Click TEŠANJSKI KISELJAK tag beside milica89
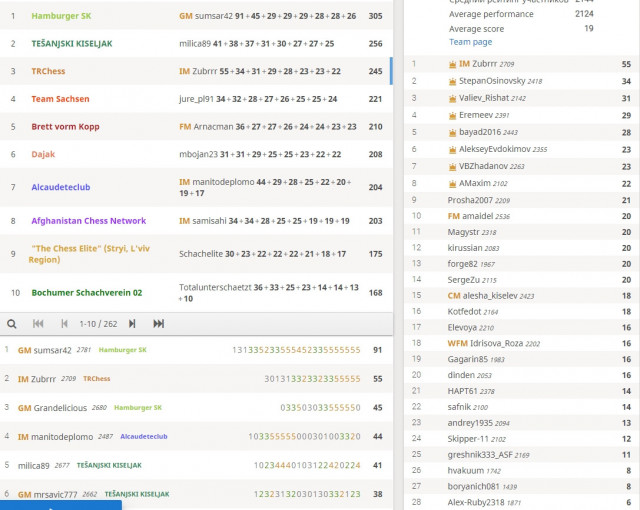The width and height of the screenshot is (640, 510). pos(109,465)
